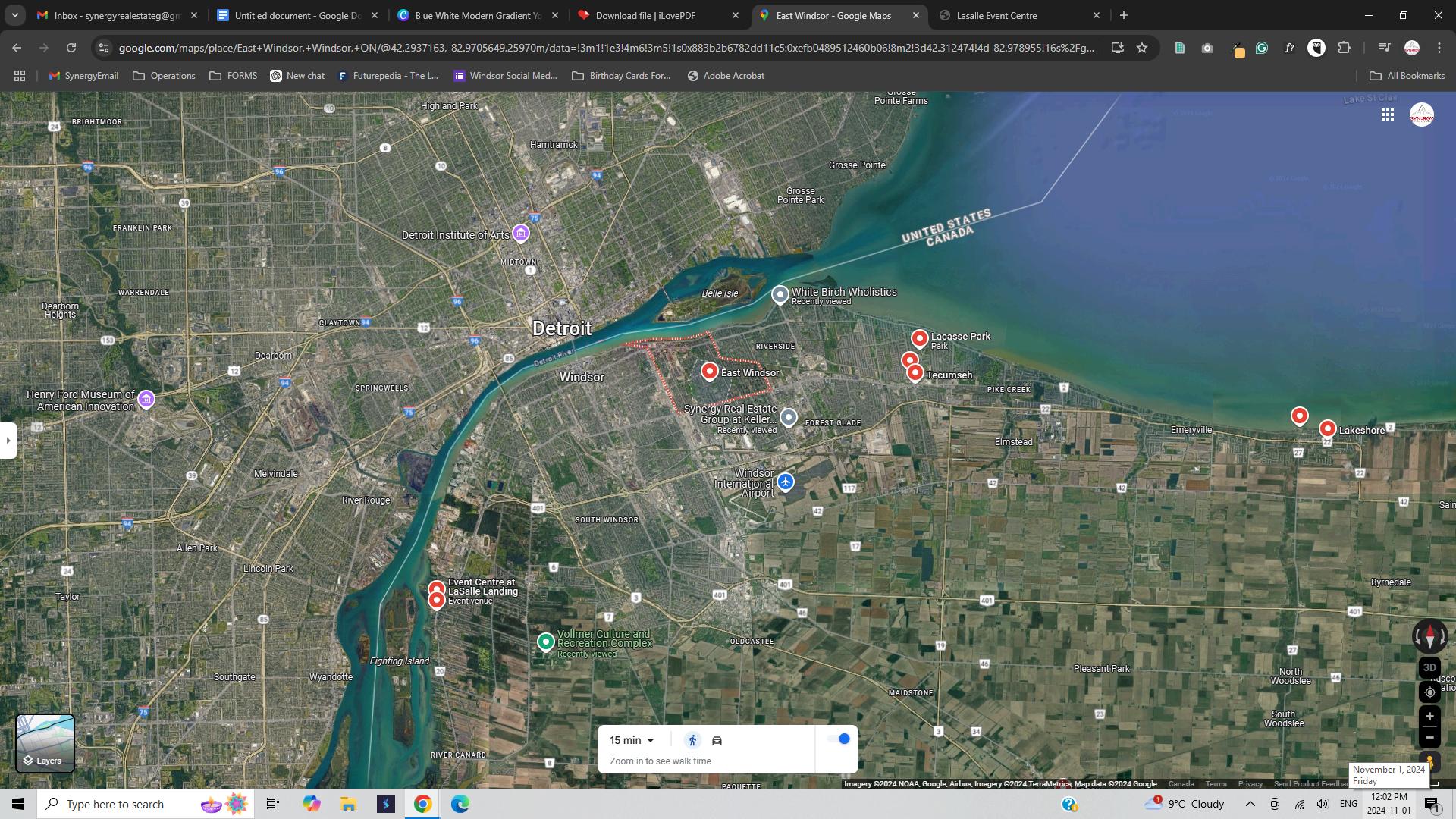Switch travel time mode to driving

point(717,740)
